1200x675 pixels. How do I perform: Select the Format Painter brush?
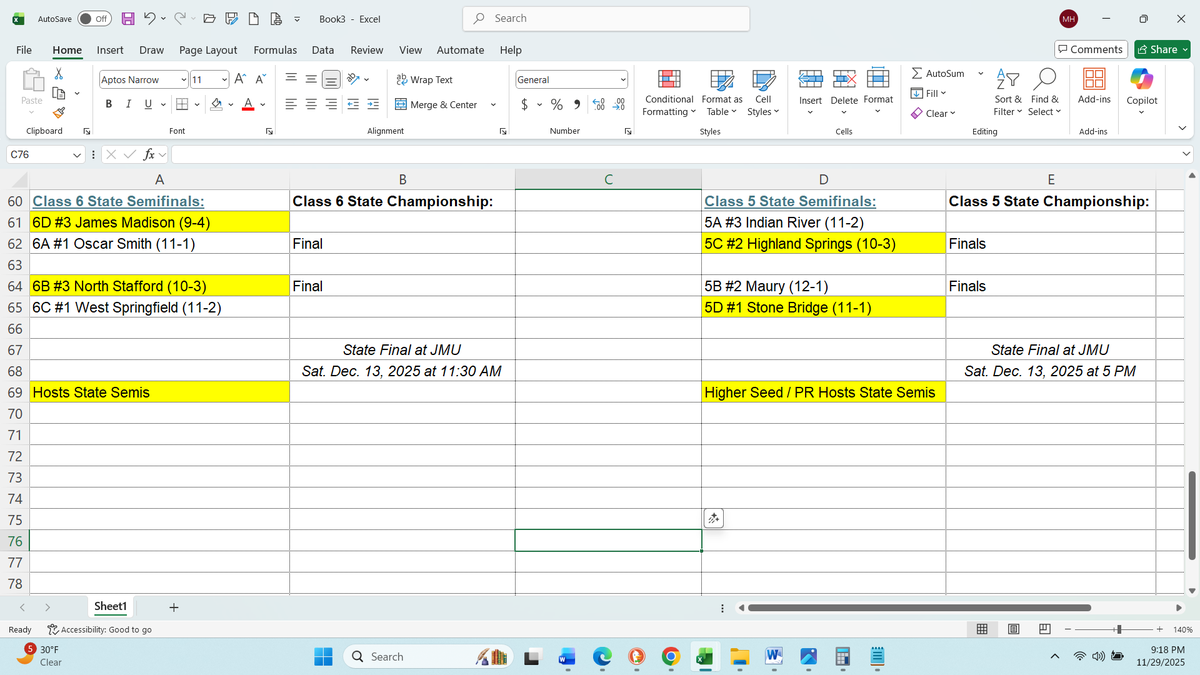click(x=60, y=113)
